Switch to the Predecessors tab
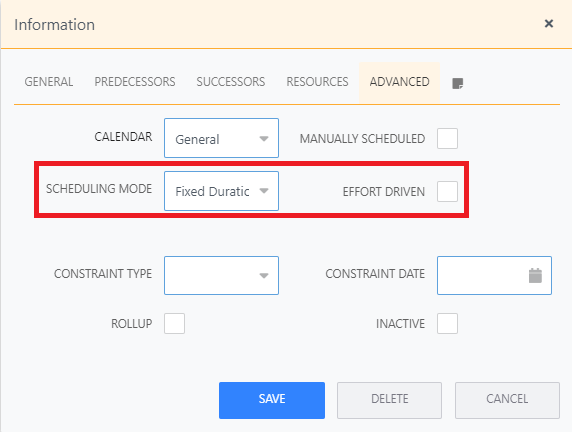Viewport: 572px width, 432px height. point(135,82)
